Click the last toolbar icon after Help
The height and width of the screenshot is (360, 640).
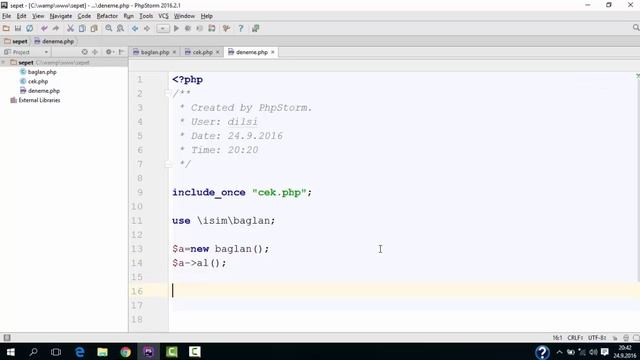[256, 28]
